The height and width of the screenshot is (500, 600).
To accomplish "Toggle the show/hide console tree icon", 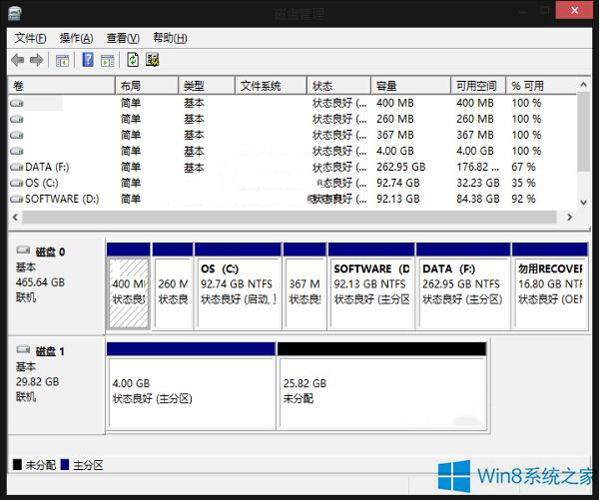I will pos(62,60).
